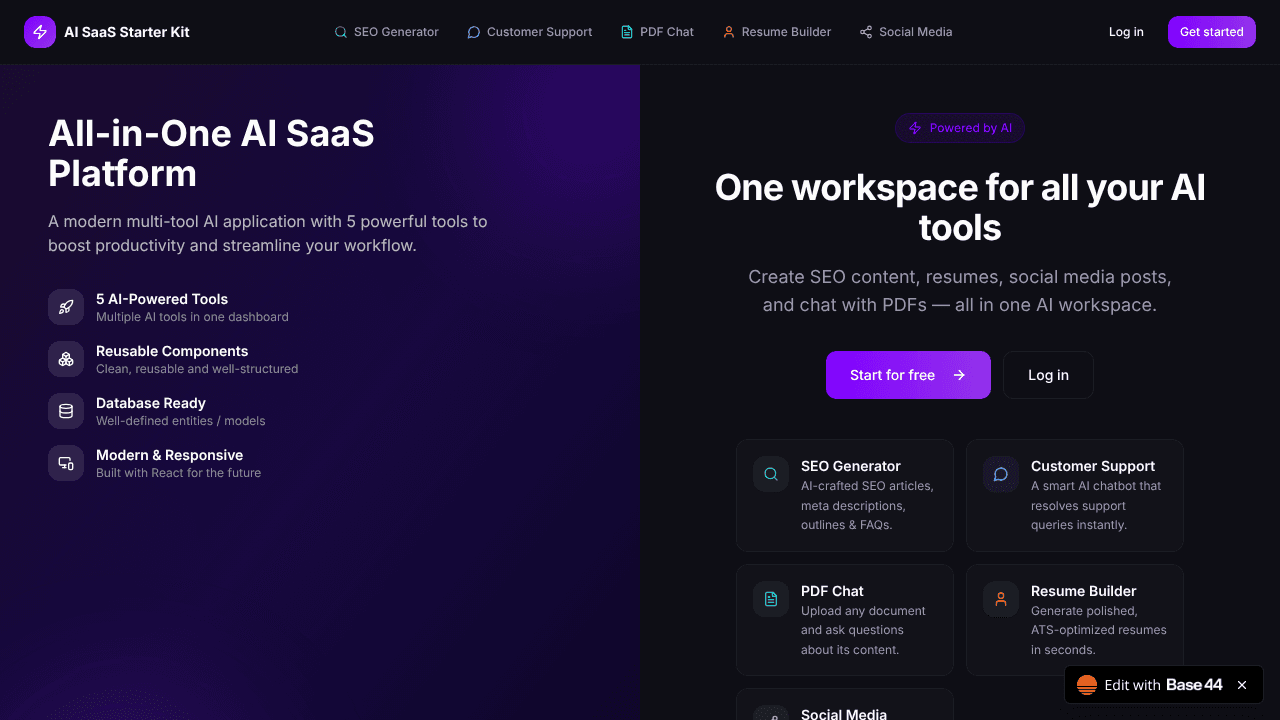Viewport: 1280px width, 720px height.
Task: Click the bolt icon in Powered by AI badge
Action: (x=915, y=128)
